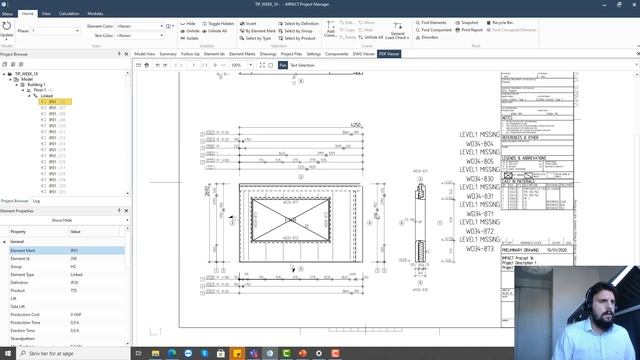The height and width of the screenshot is (360, 640).
Task: Choose Select by Type
Action: click(x=255, y=38)
